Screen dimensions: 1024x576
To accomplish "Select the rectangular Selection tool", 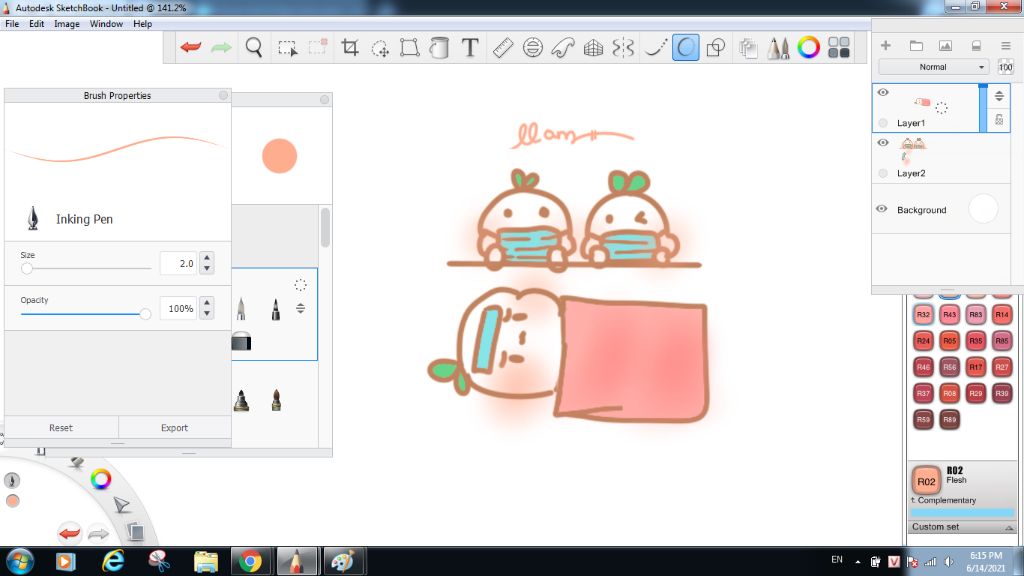I will coord(287,48).
